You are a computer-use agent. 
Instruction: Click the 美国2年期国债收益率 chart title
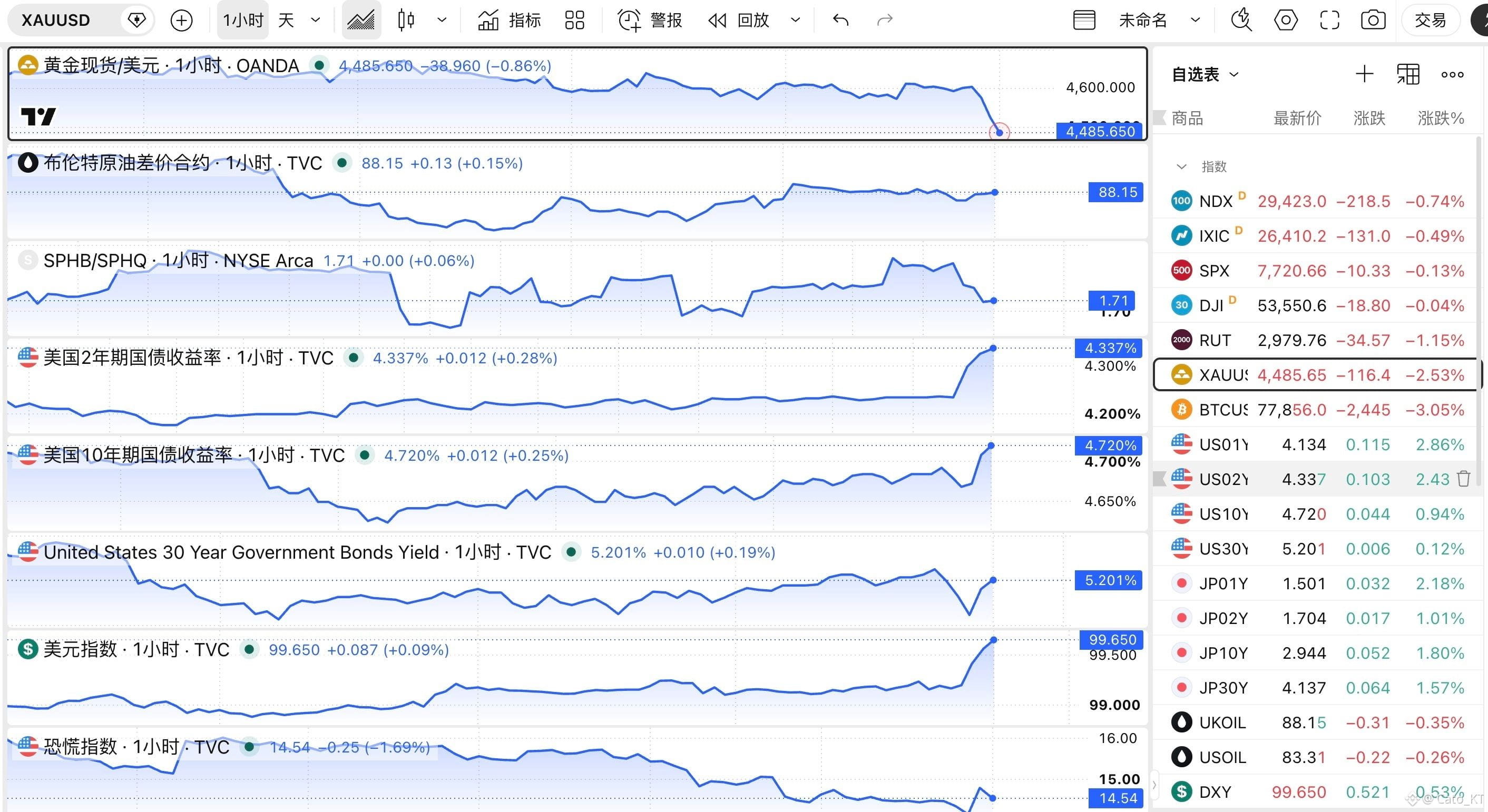pos(132,357)
